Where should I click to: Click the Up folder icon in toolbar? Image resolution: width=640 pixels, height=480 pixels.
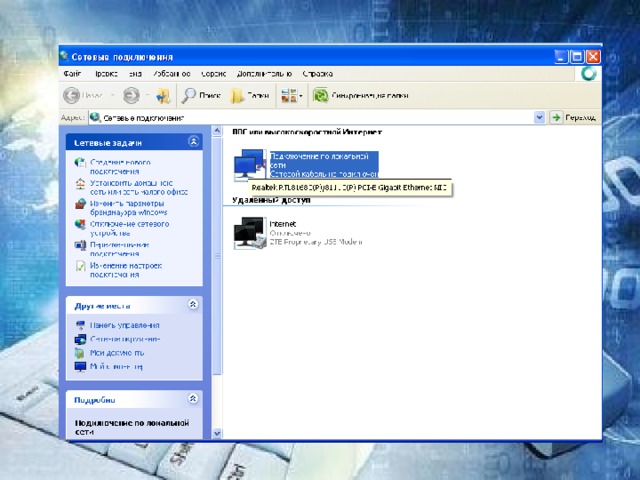click(x=163, y=95)
